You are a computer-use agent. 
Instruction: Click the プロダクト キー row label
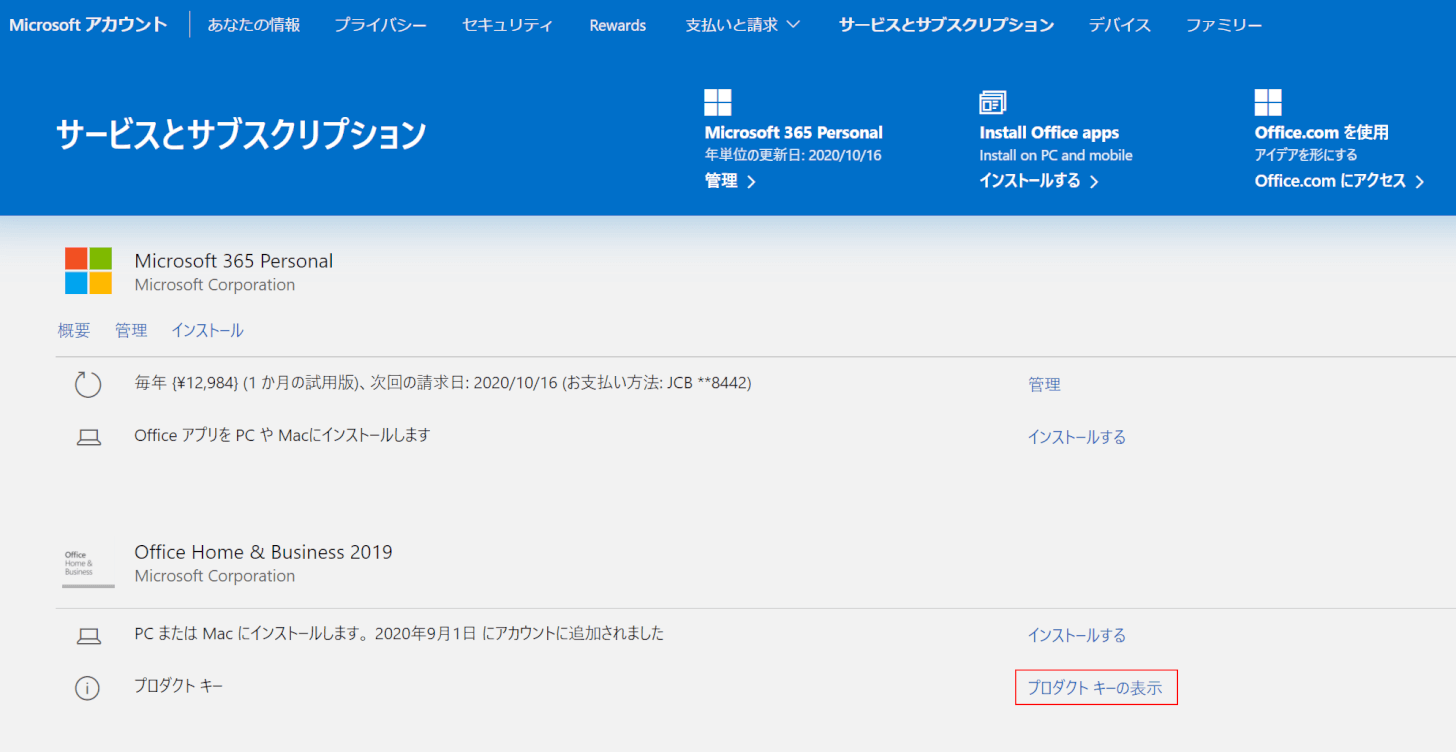[x=179, y=686]
